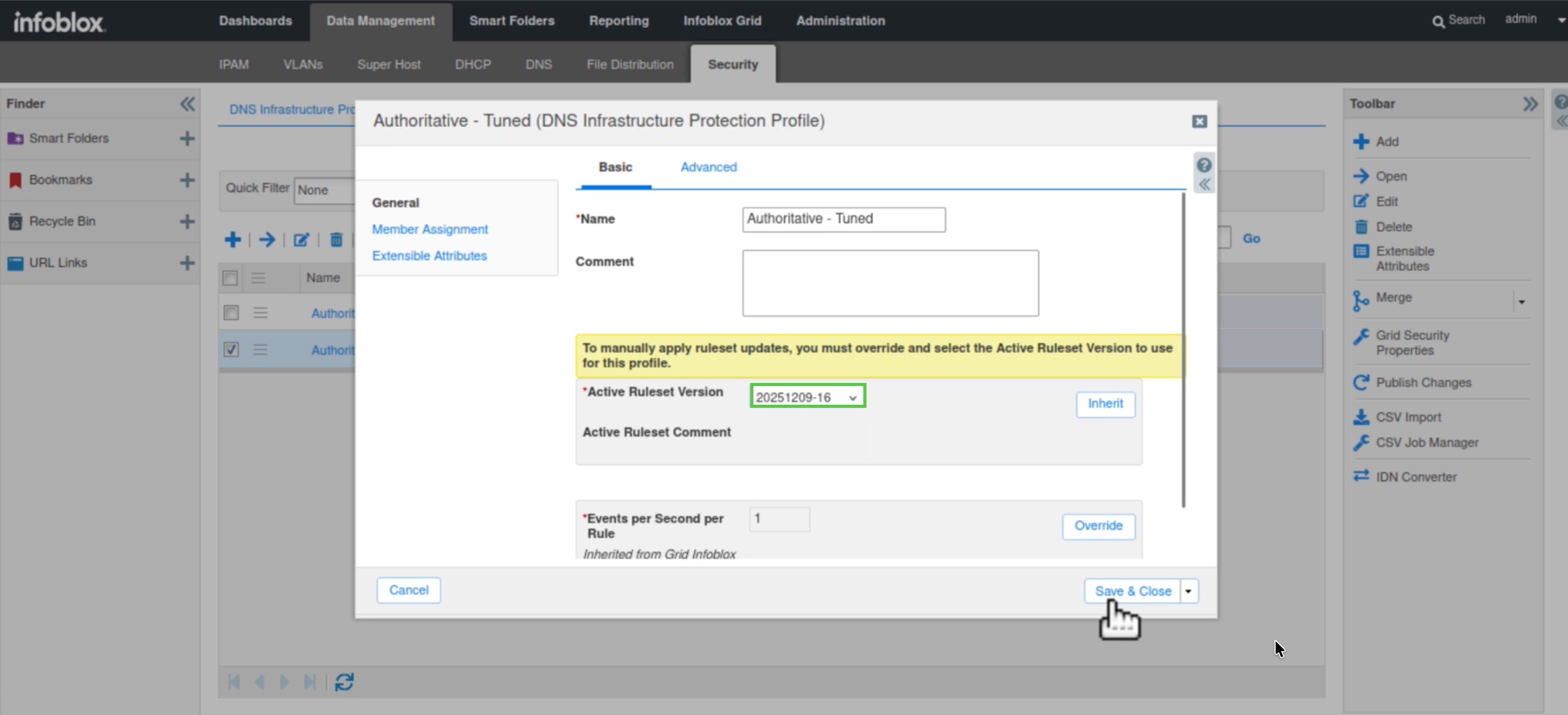
Task: Toggle the select-all checkbox in table header
Action: (x=230, y=278)
